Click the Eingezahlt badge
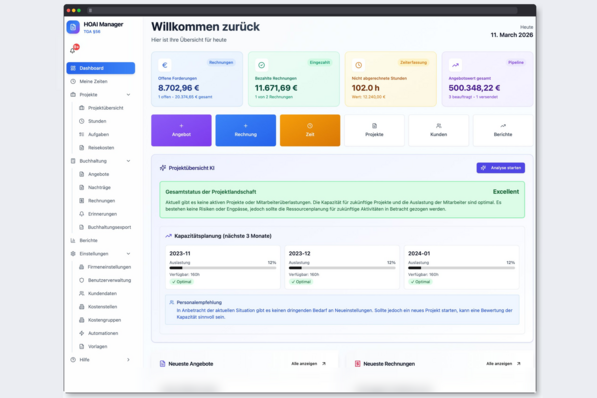The image size is (597, 398). [x=320, y=62]
